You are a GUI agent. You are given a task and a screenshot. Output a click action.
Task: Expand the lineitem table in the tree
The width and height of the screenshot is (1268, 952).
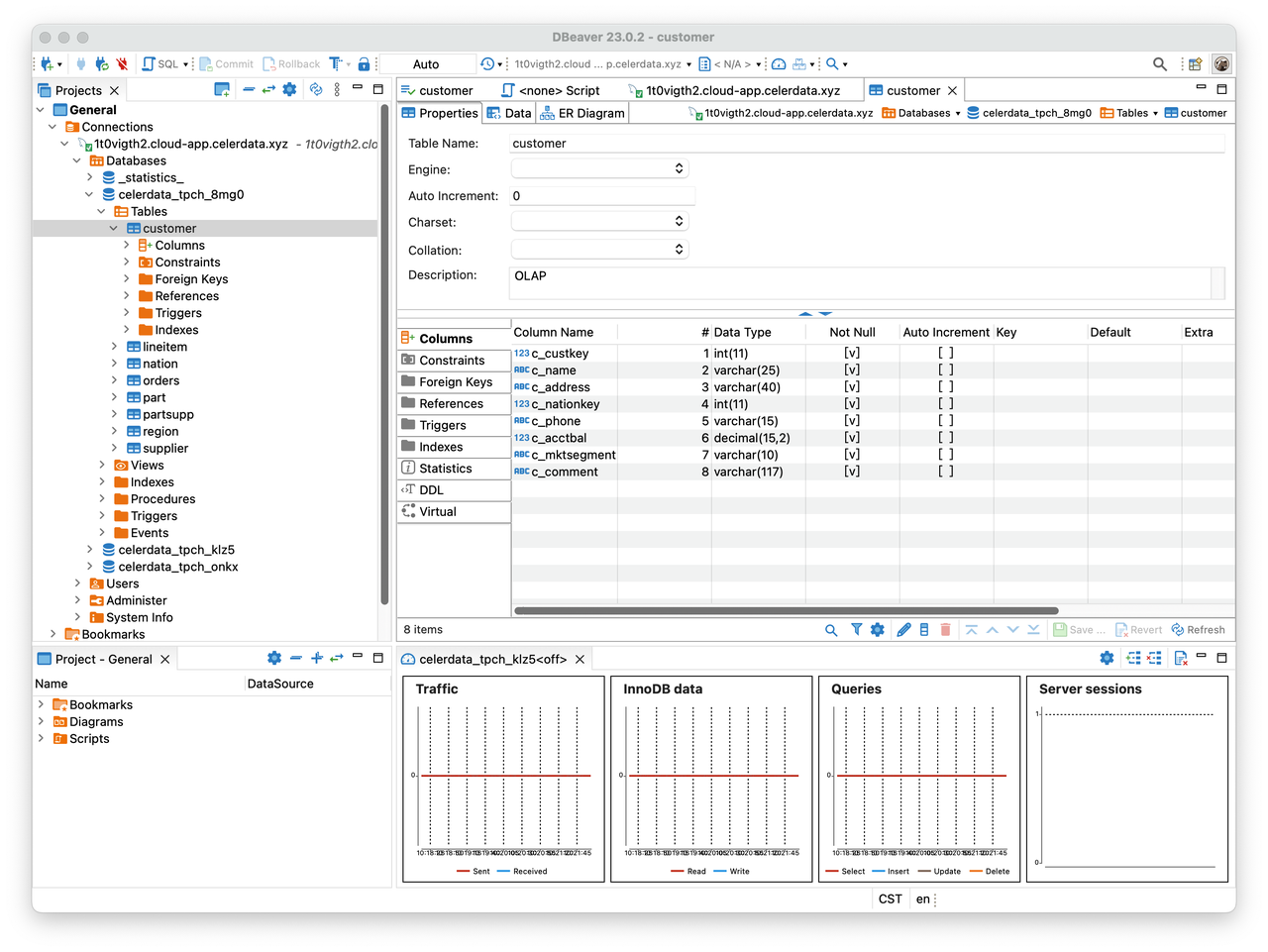[116, 346]
